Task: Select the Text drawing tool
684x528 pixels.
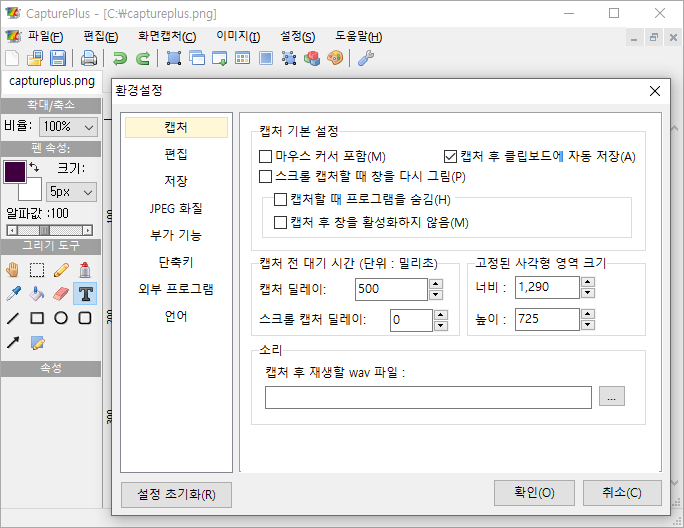Action: pyautogui.click(x=86, y=294)
